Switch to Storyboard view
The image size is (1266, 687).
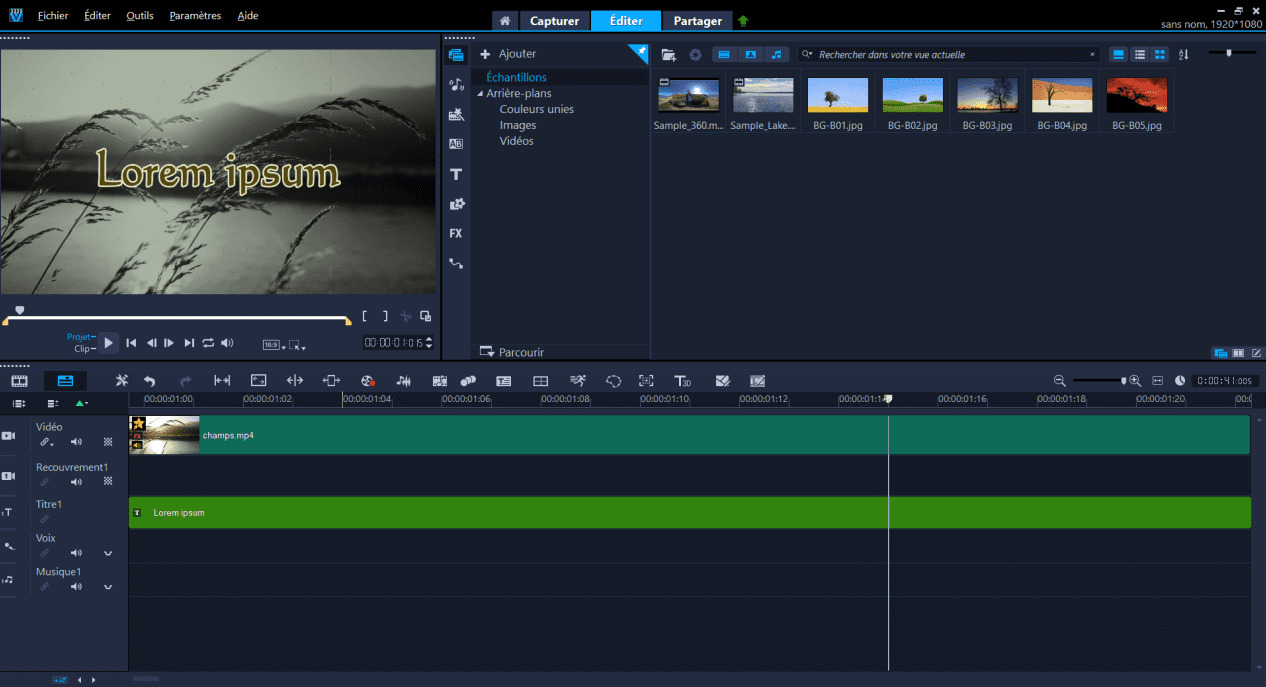(x=19, y=381)
